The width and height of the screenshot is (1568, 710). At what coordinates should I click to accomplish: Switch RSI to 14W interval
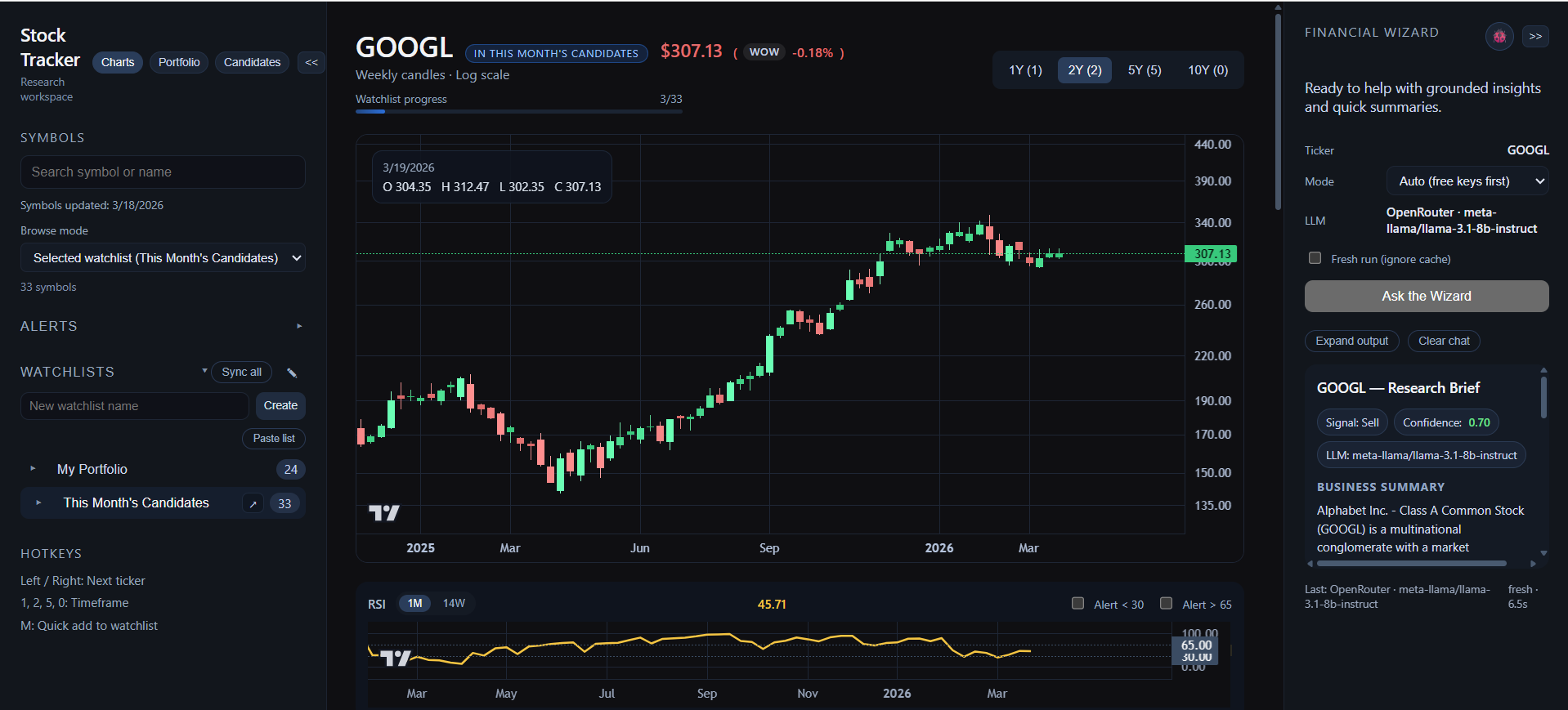[x=454, y=604]
